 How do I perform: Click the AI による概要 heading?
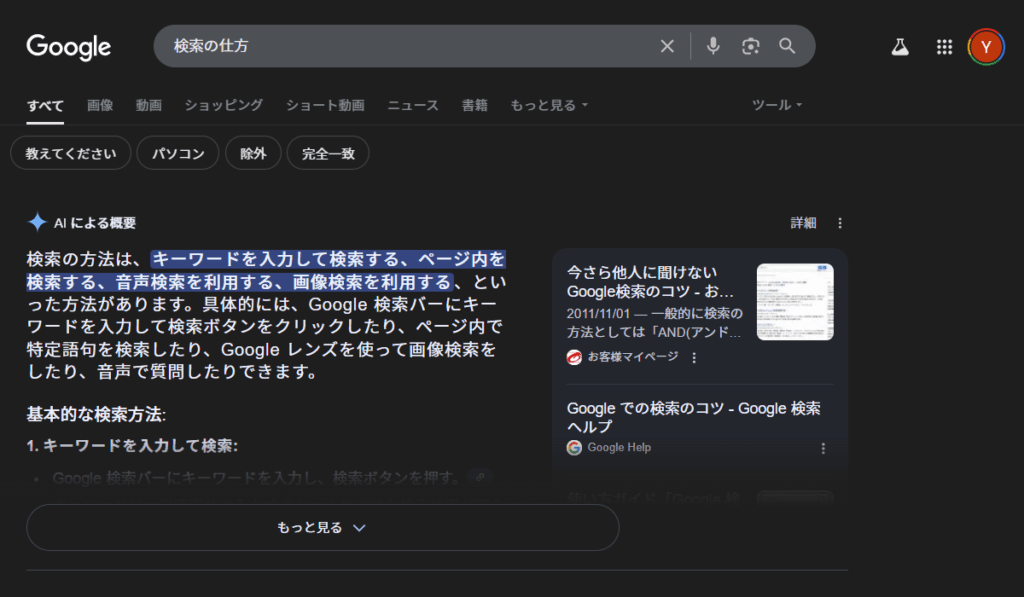95,223
